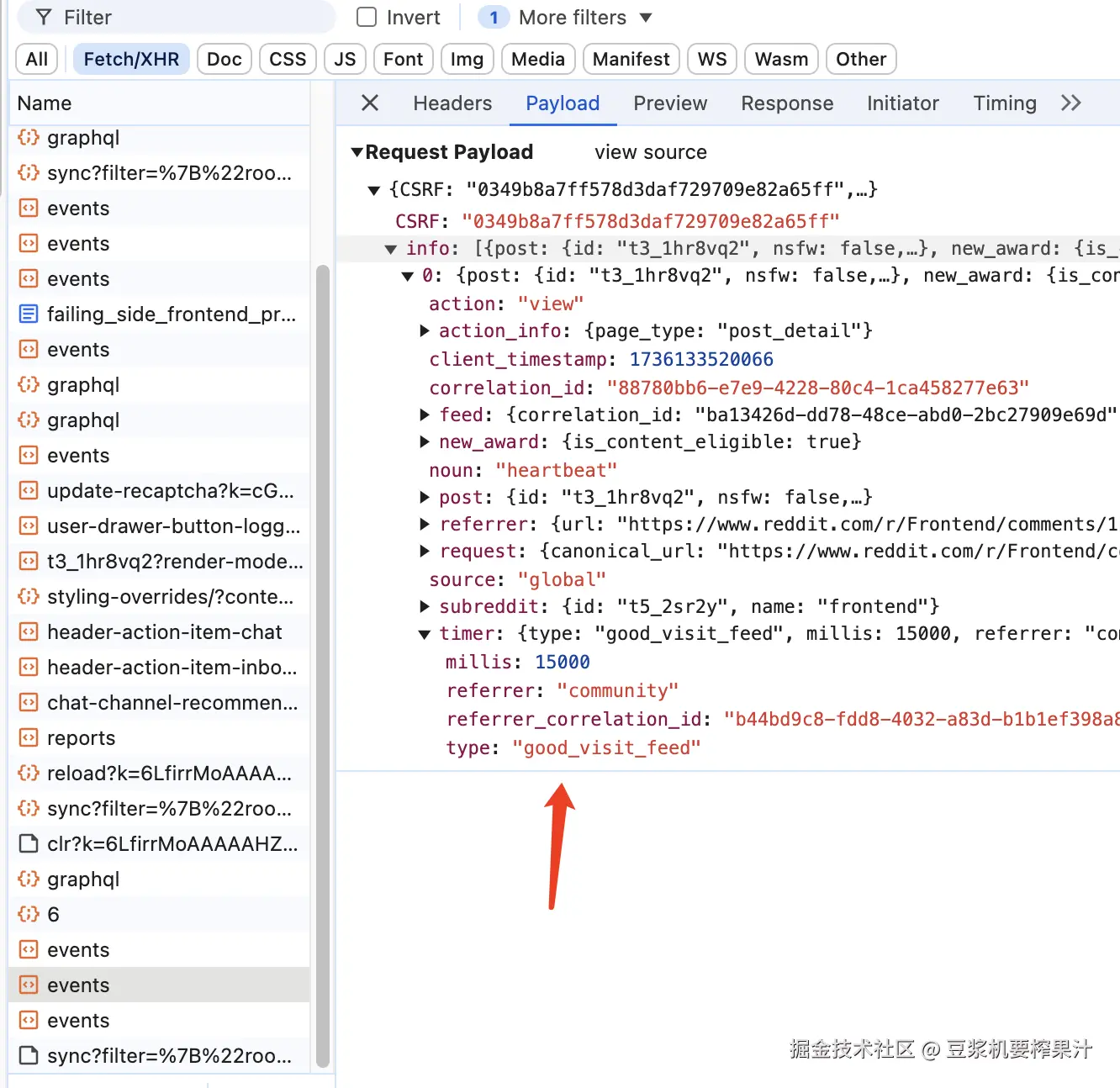Click the icon beside user-drawer-button-logg...
The height and width of the screenshot is (1088, 1120).
pyautogui.click(x=29, y=526)
